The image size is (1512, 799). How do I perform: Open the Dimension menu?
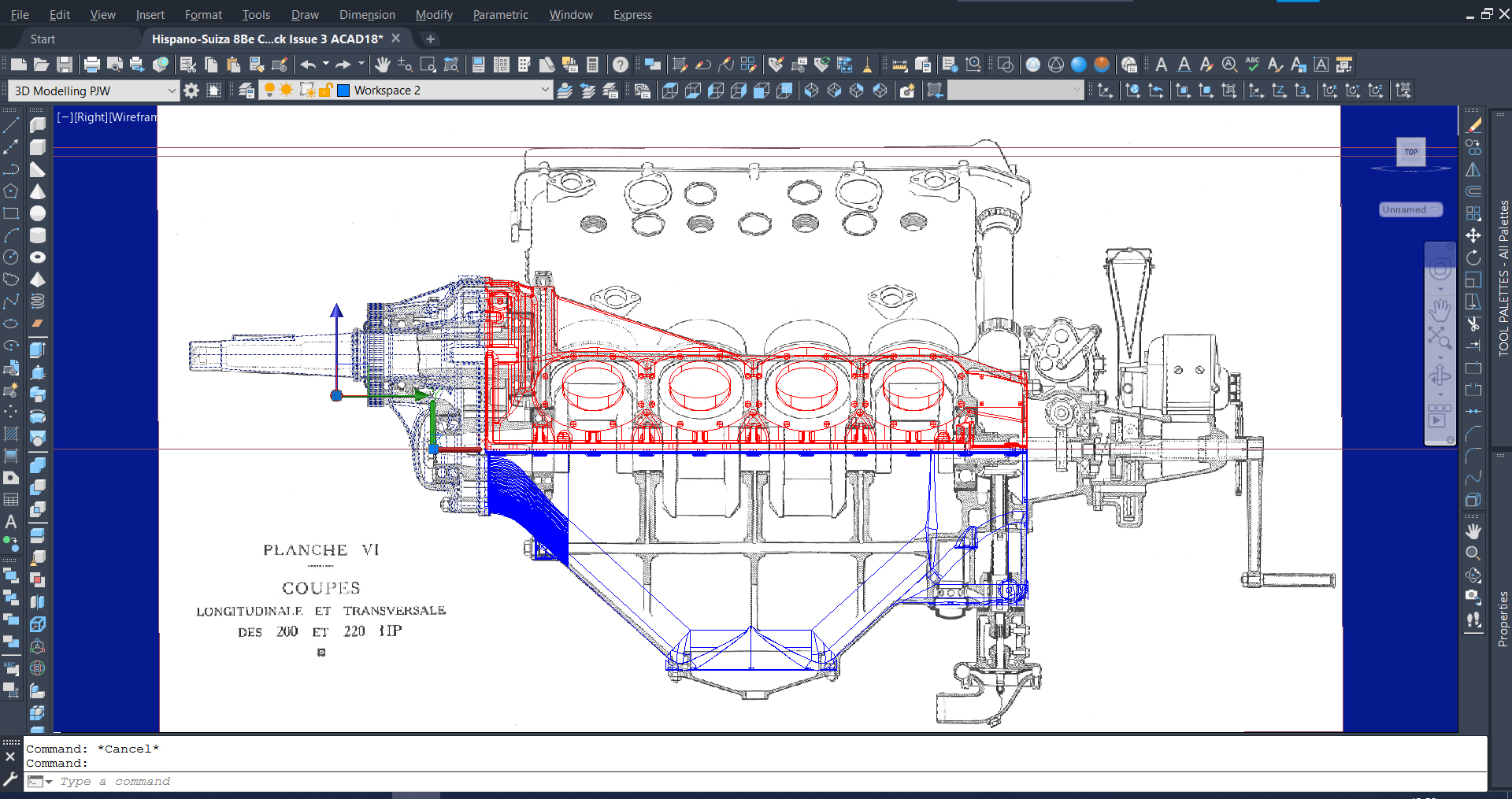[x=367, y=15]
